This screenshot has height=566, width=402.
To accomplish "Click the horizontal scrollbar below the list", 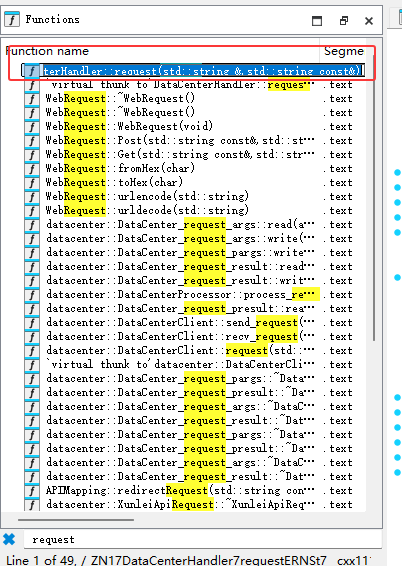I will 76,520.
